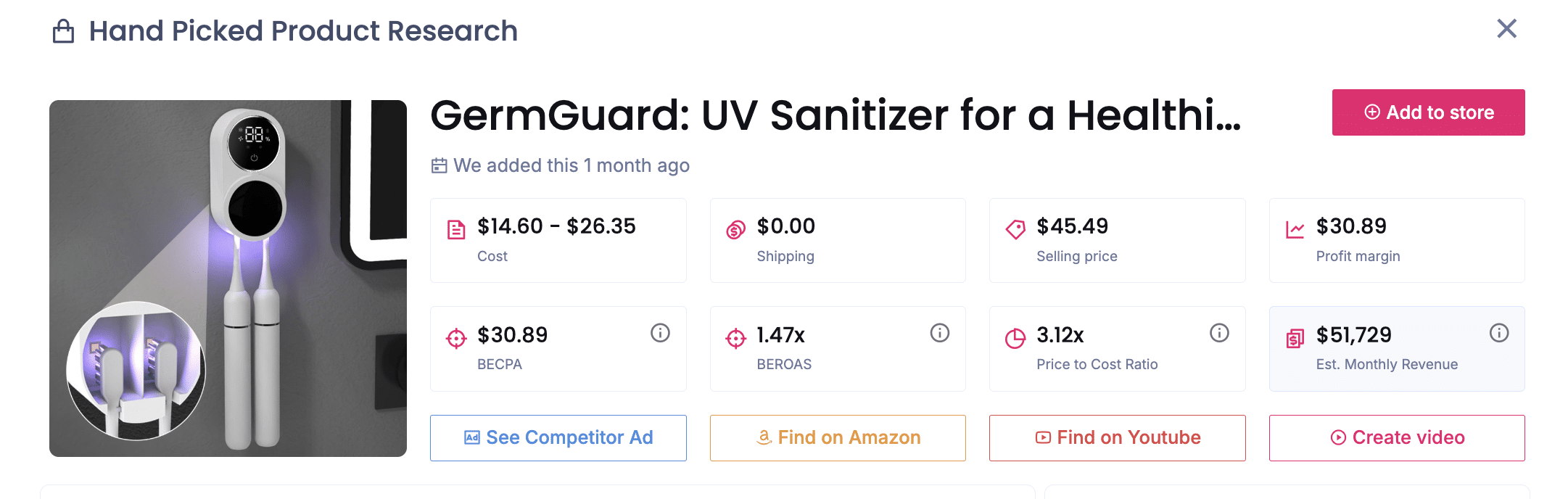The width and height of the screenshot is (1568, 499).
Task: Click the Add to store button
Action: click(x=1427, y=112)
